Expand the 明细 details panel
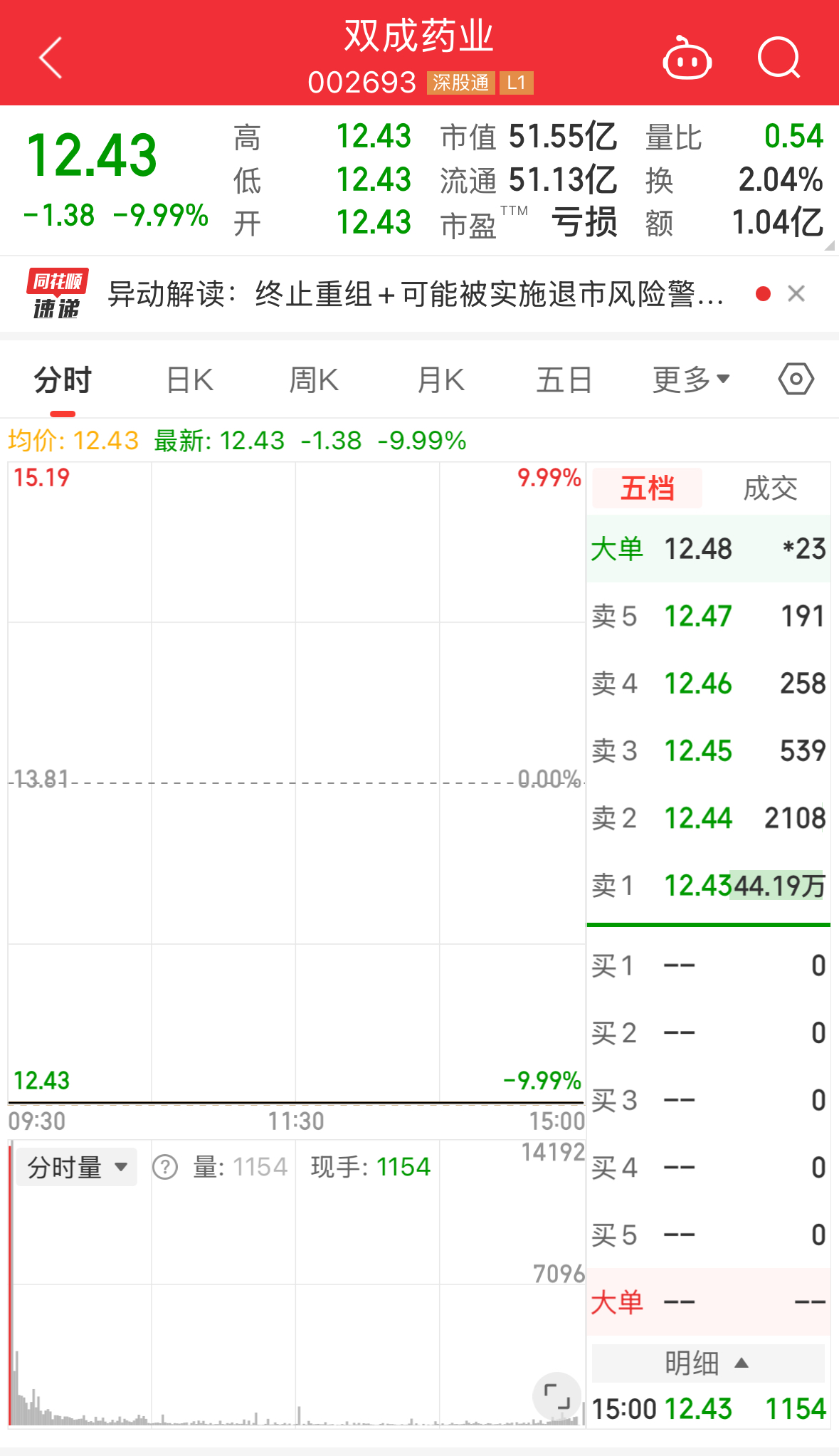 coord(708,1363)
